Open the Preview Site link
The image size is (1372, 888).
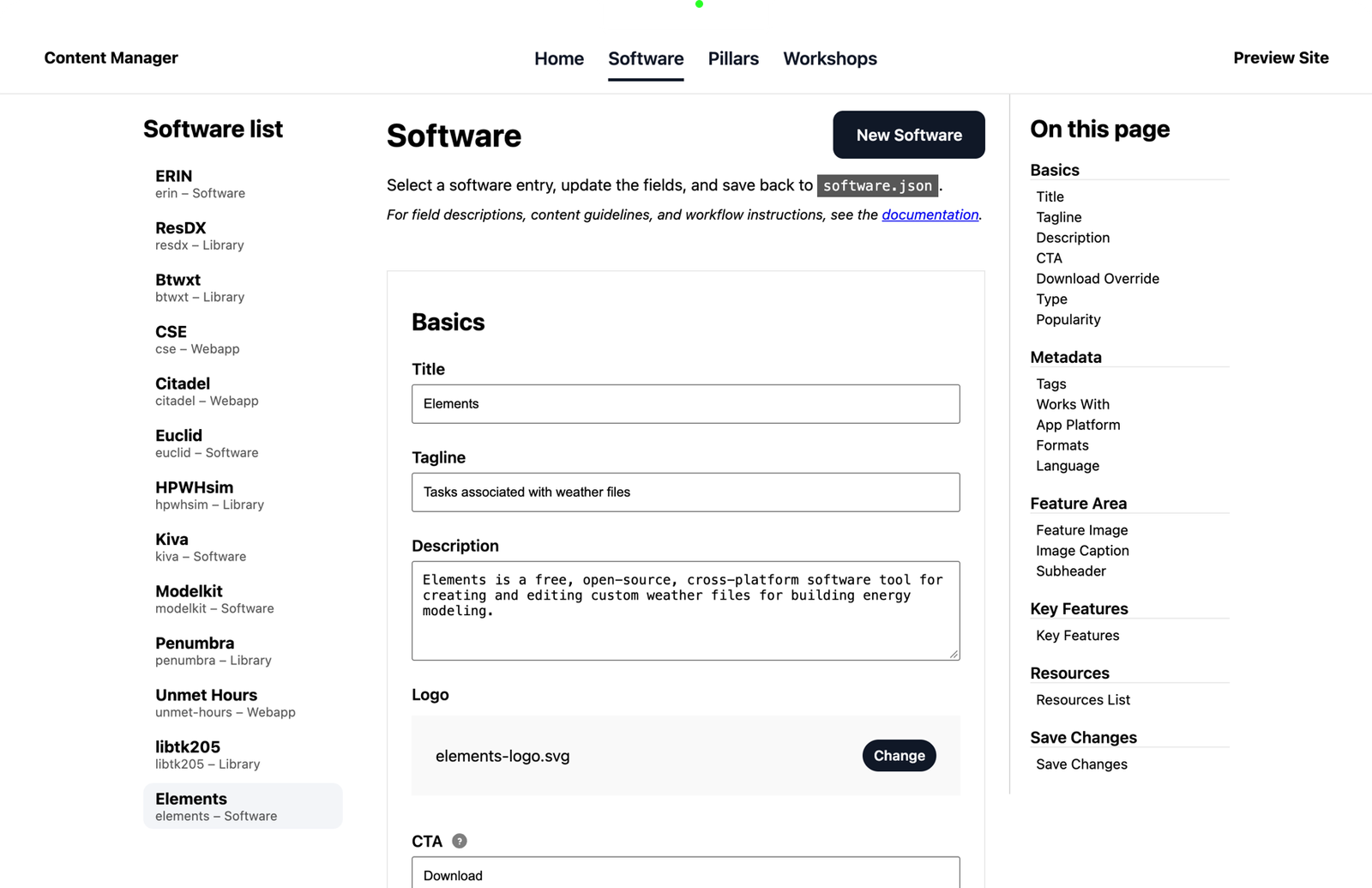click(x=1281, y=57)
